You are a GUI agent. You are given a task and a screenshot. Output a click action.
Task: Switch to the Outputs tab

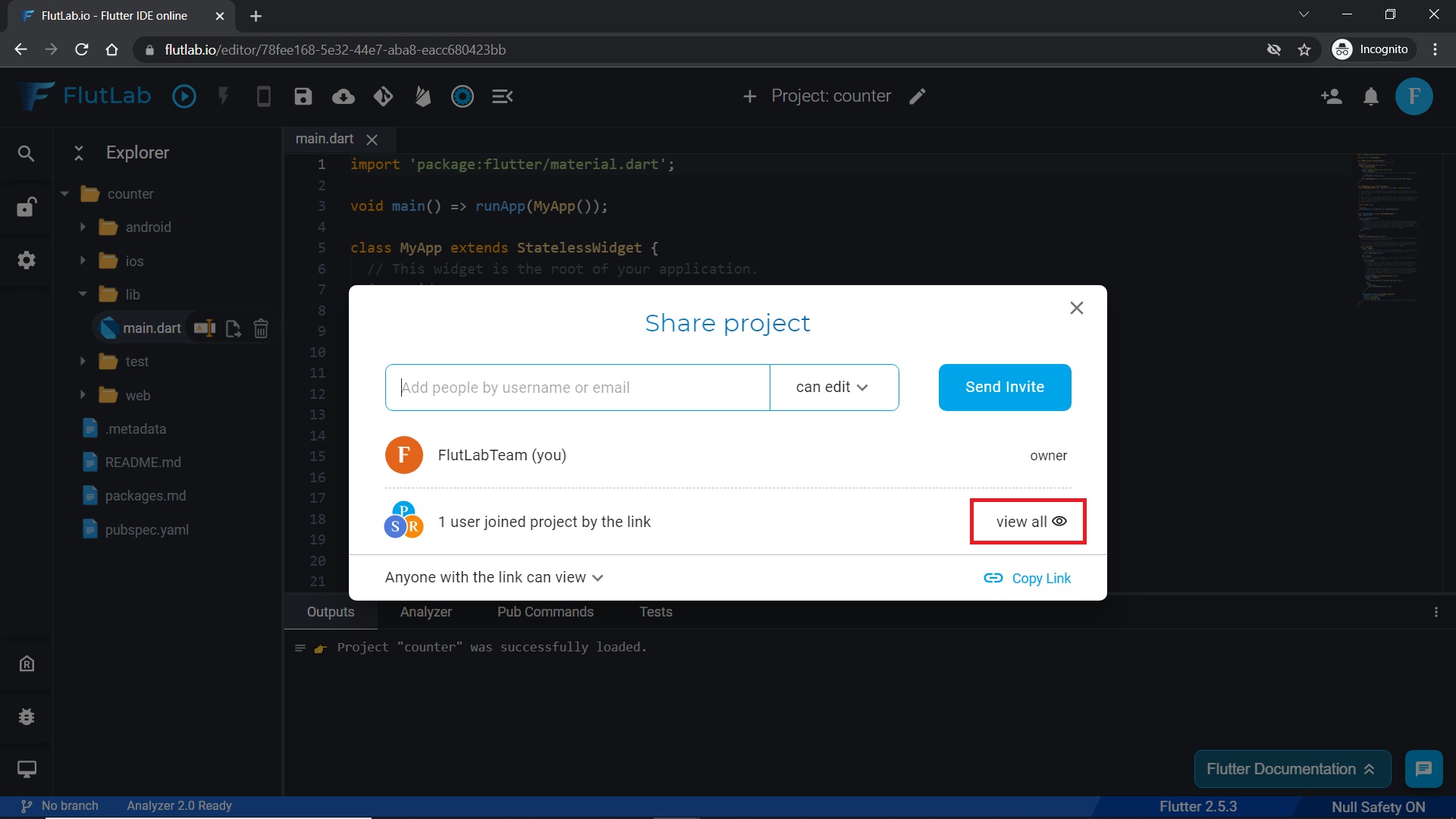point(331,612)
